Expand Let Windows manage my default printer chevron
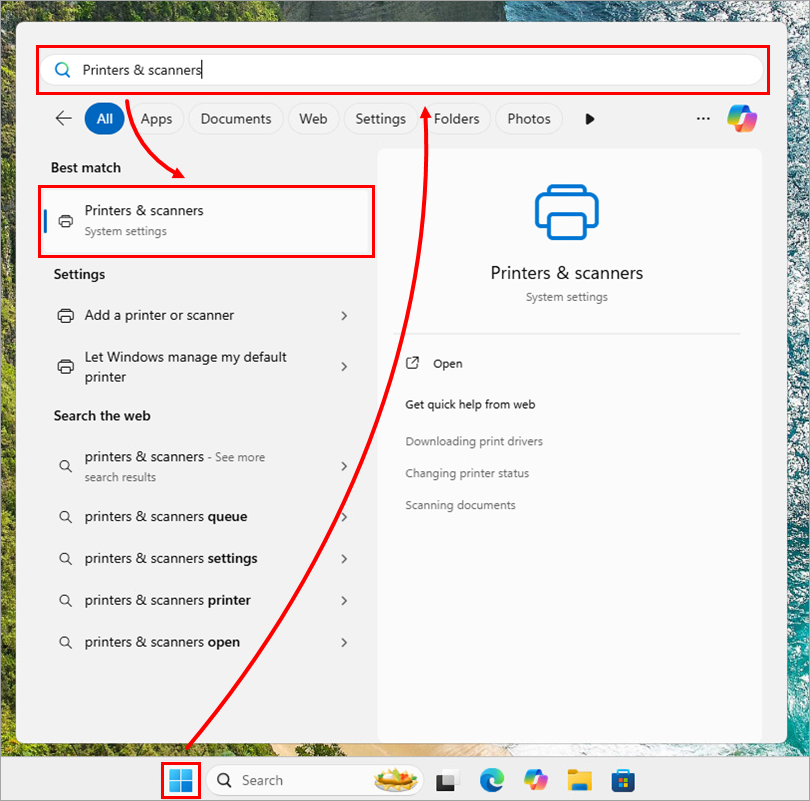 pyautogui.click(x=344, y=367)
